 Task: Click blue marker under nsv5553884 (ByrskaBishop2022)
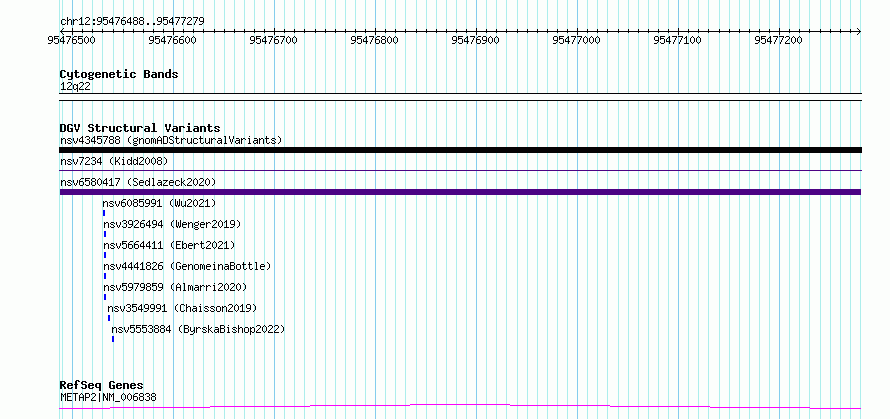[113, 339]
